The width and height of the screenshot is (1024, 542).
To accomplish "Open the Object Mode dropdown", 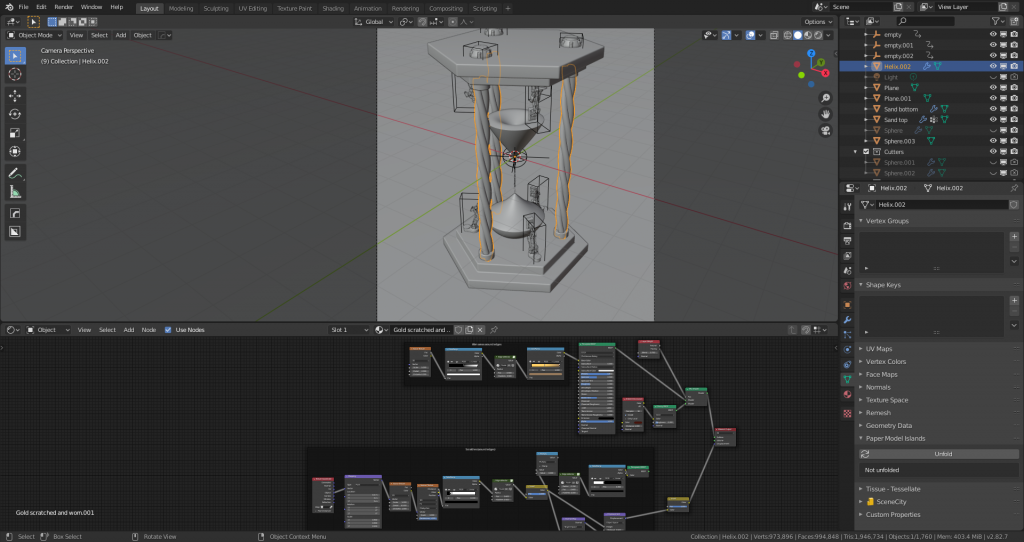I will coord(36,35).
